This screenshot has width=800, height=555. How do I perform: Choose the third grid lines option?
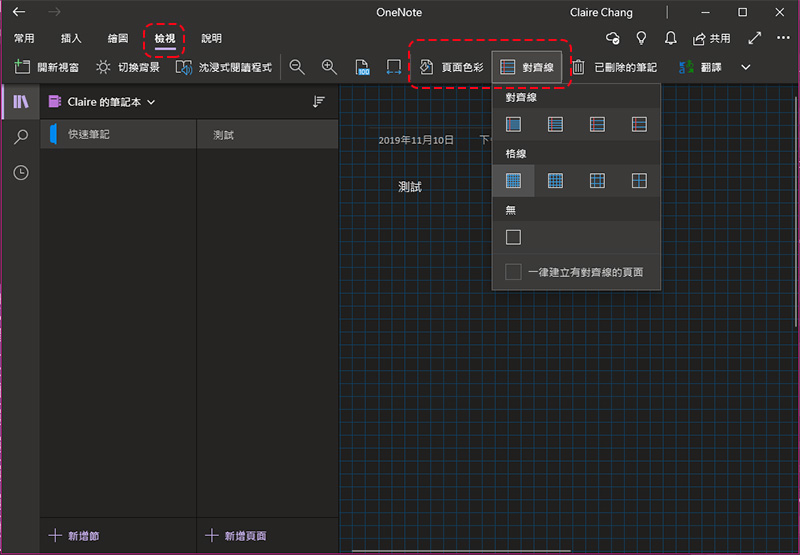pos(597,181)
